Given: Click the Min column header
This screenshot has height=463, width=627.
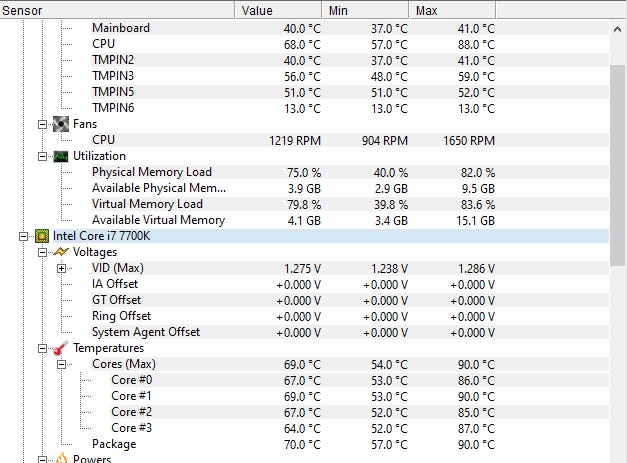Looking at the screenshot, I should point(365,10).
